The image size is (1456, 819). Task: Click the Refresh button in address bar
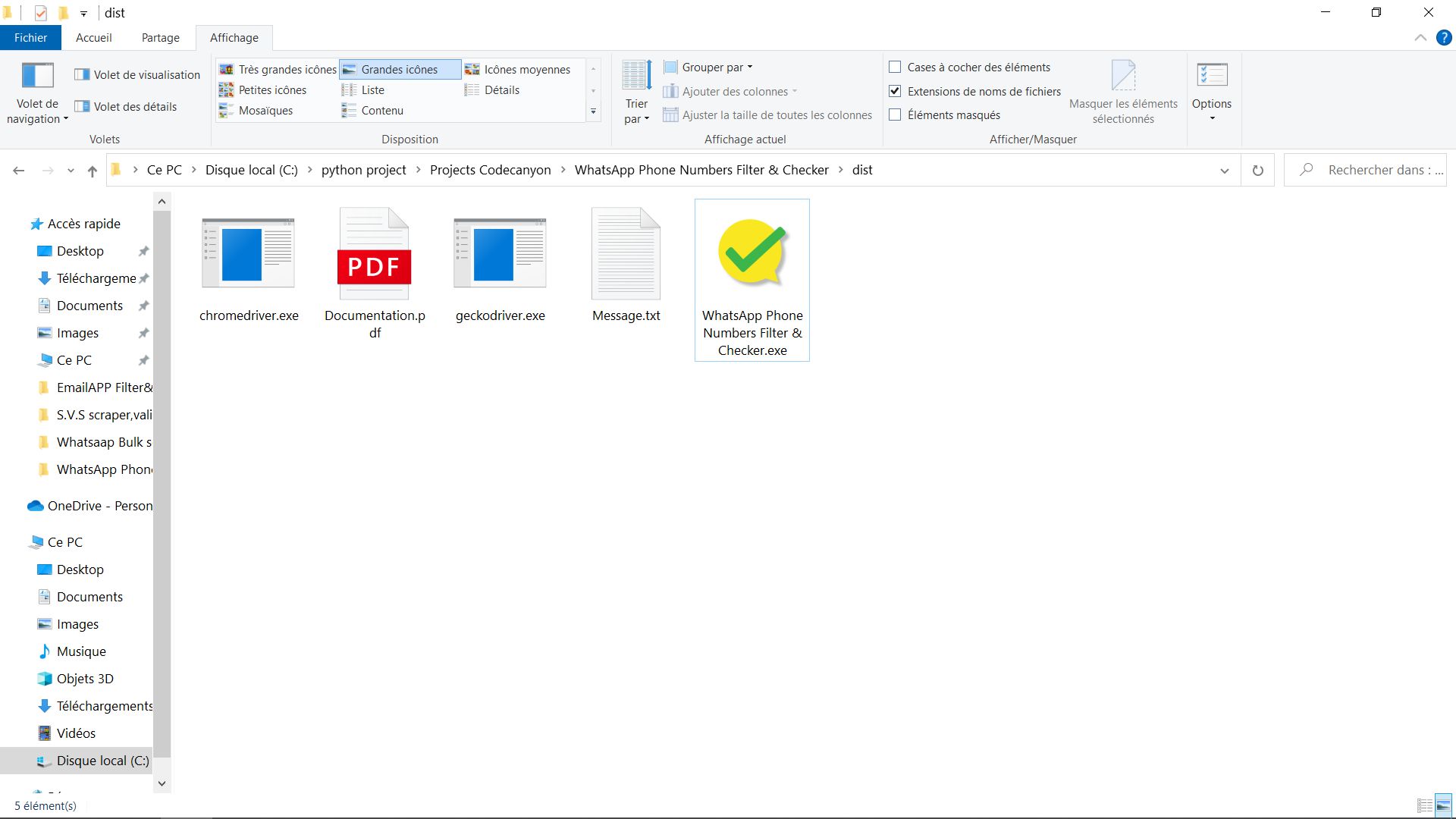(x=1258, y=171)
